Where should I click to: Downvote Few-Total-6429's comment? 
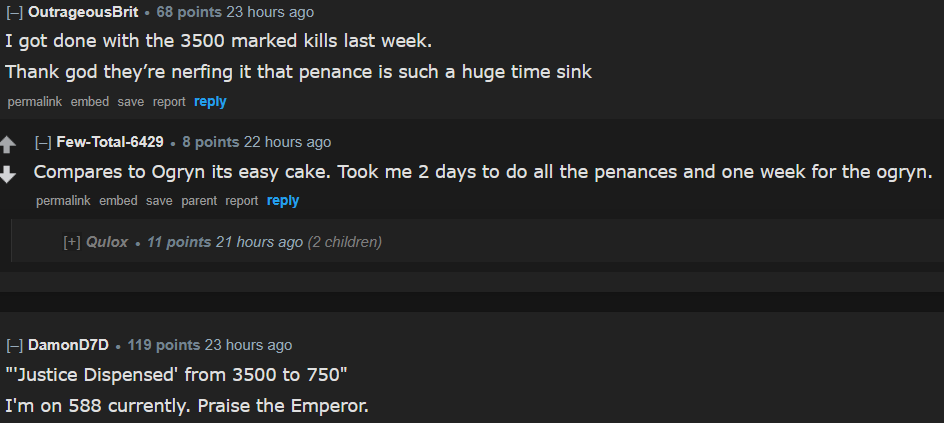(9, 174)
